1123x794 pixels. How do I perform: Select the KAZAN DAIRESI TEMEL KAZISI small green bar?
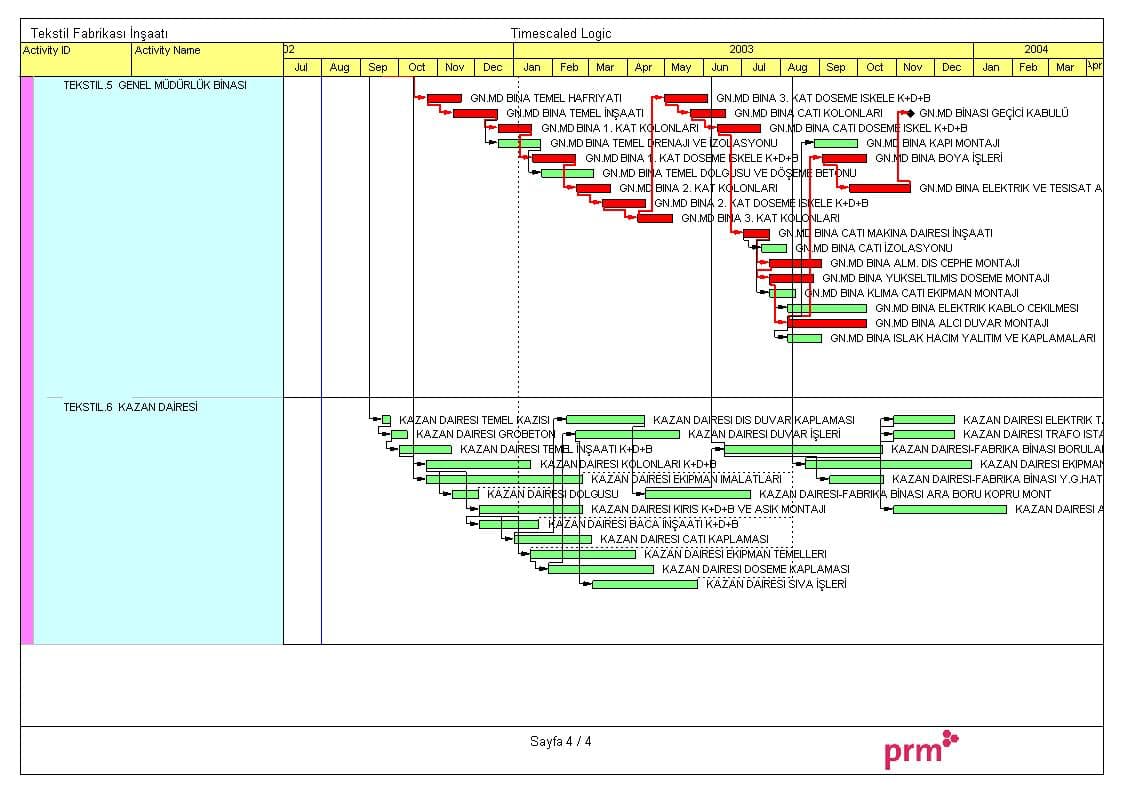[386, 419]
